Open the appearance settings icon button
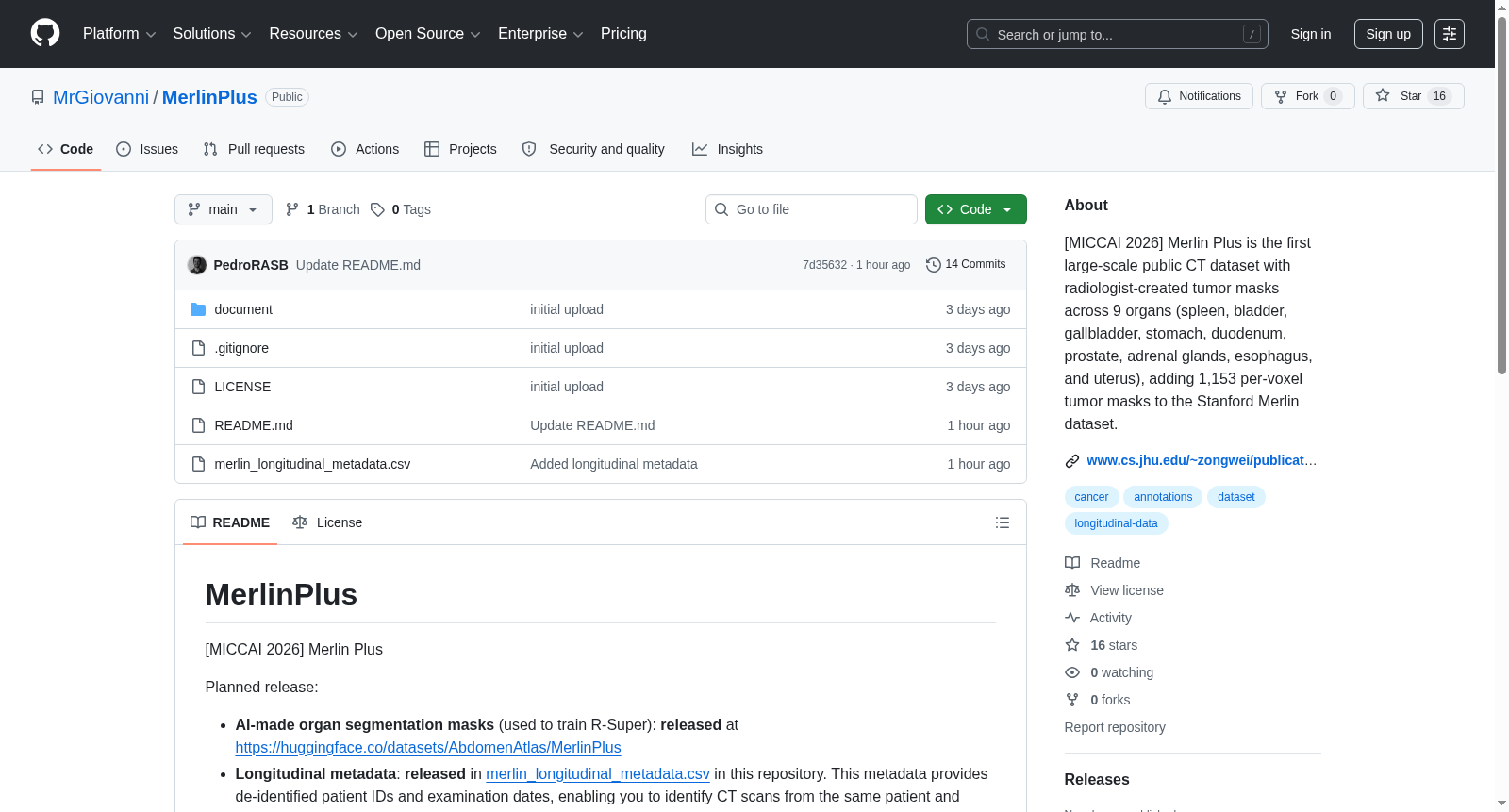The width and height of the screenshot is (1509, 812). point(1450,34)
